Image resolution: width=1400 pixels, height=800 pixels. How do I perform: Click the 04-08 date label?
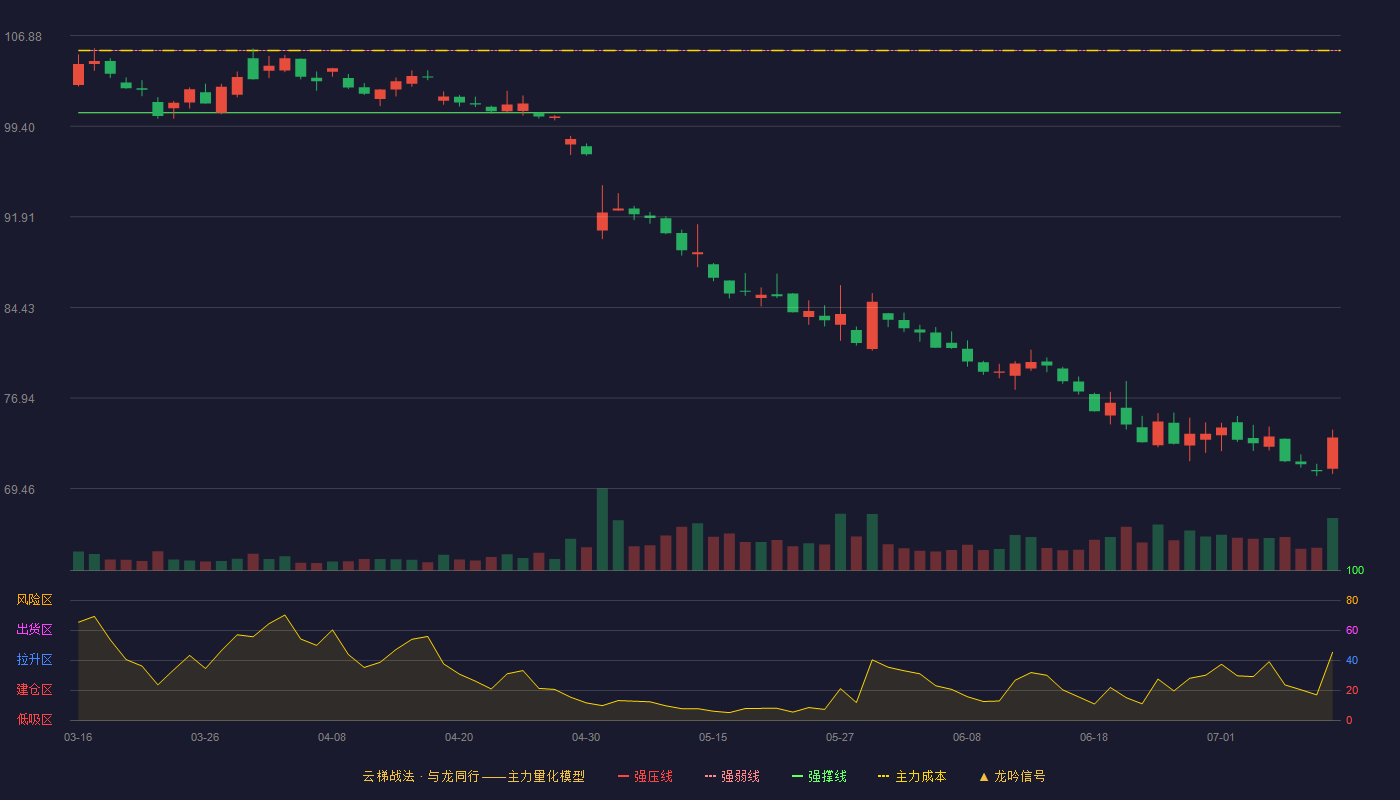tap(332, 737)
